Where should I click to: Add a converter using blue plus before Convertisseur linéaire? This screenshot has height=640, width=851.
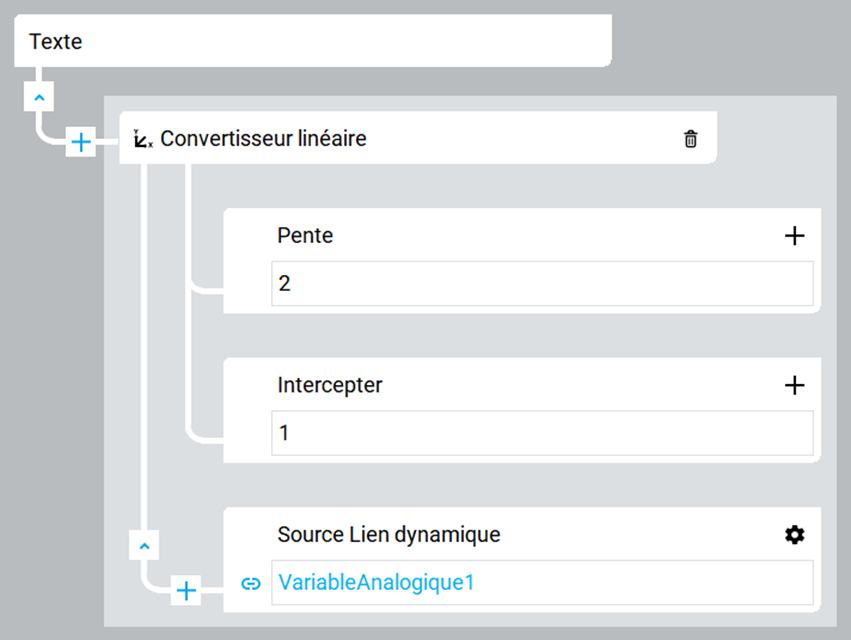(81, 142)
